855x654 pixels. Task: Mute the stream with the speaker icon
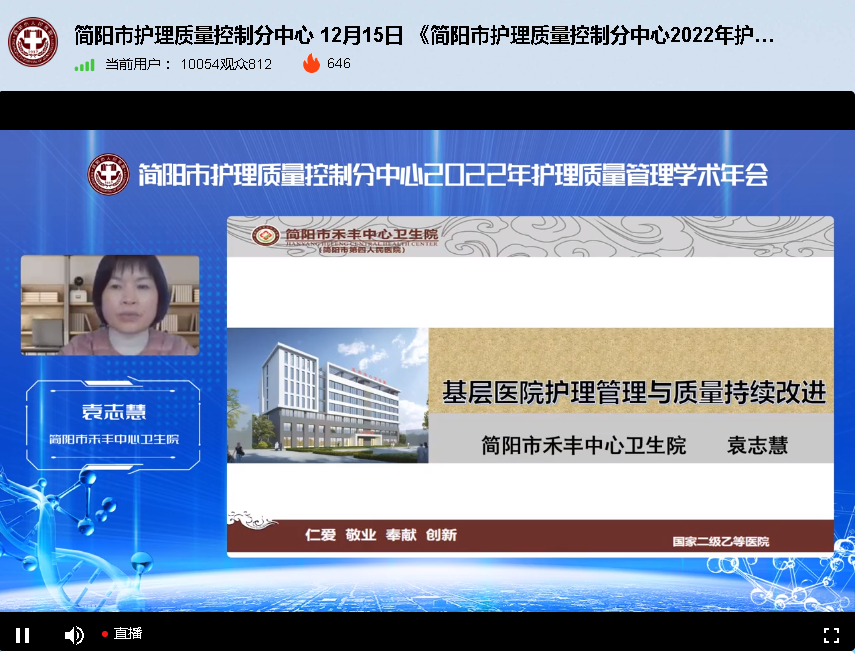pos(74,635)
